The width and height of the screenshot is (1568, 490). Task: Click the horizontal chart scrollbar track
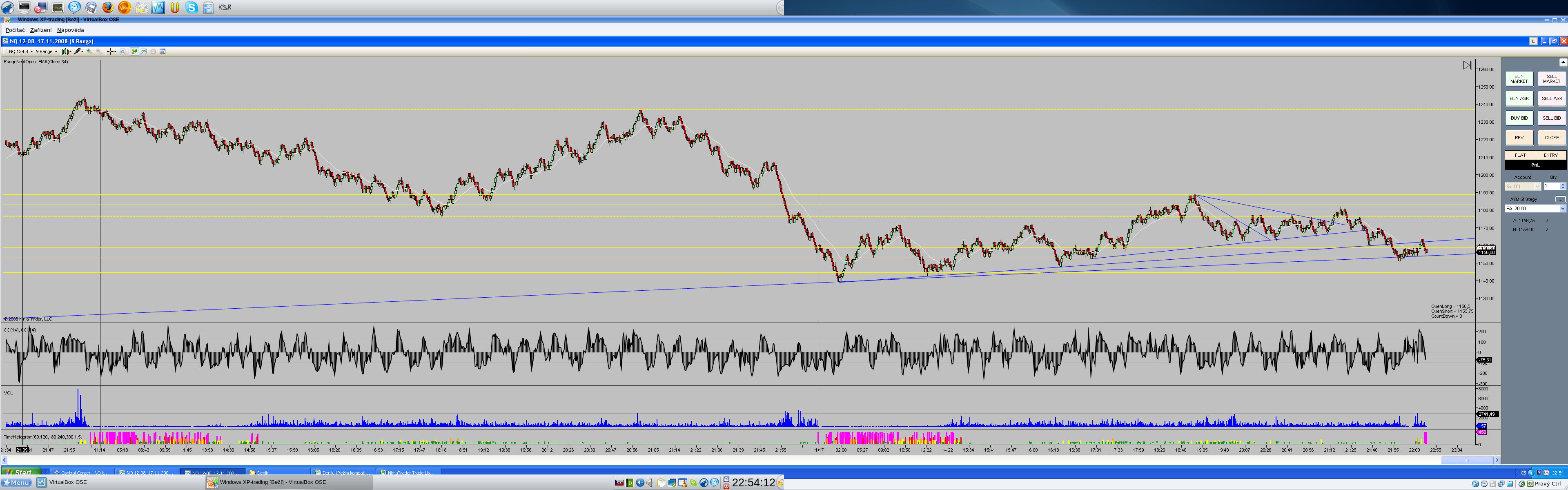coord(731,460)
